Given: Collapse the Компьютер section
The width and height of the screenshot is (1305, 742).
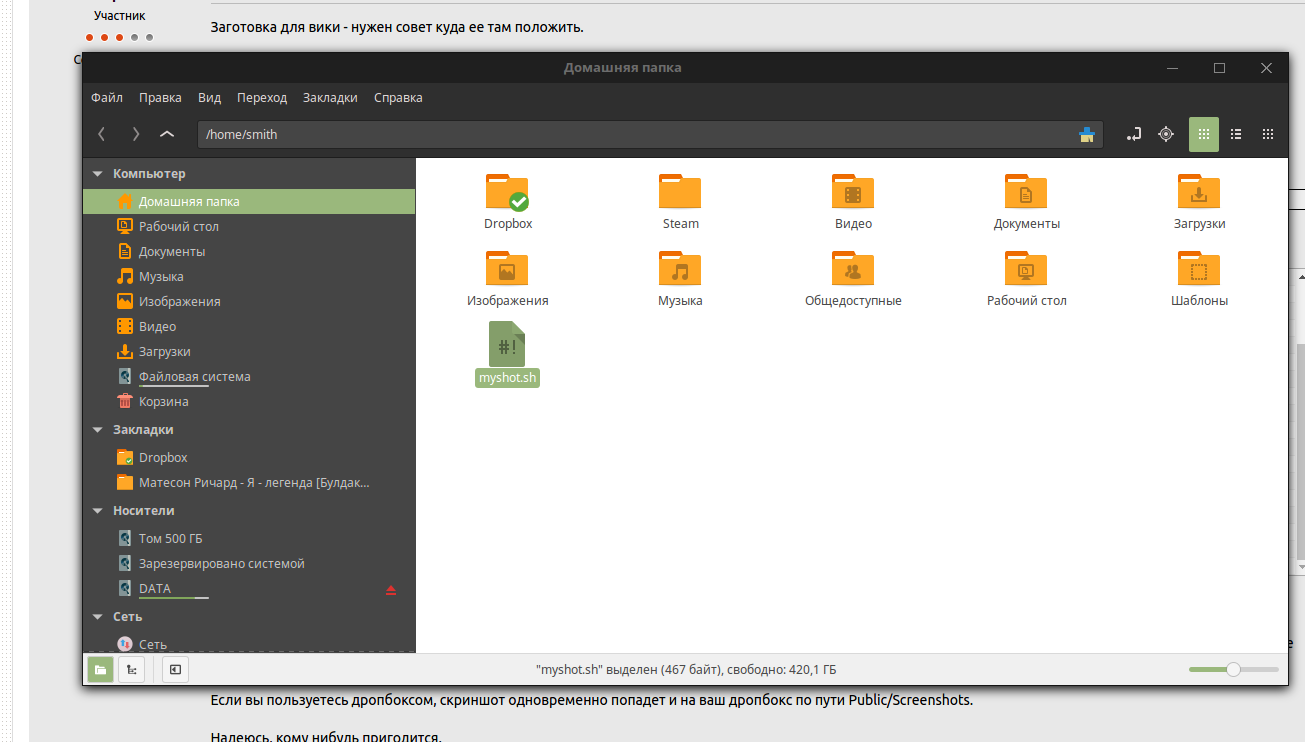Looking at the screenshot, I should 97,174.
